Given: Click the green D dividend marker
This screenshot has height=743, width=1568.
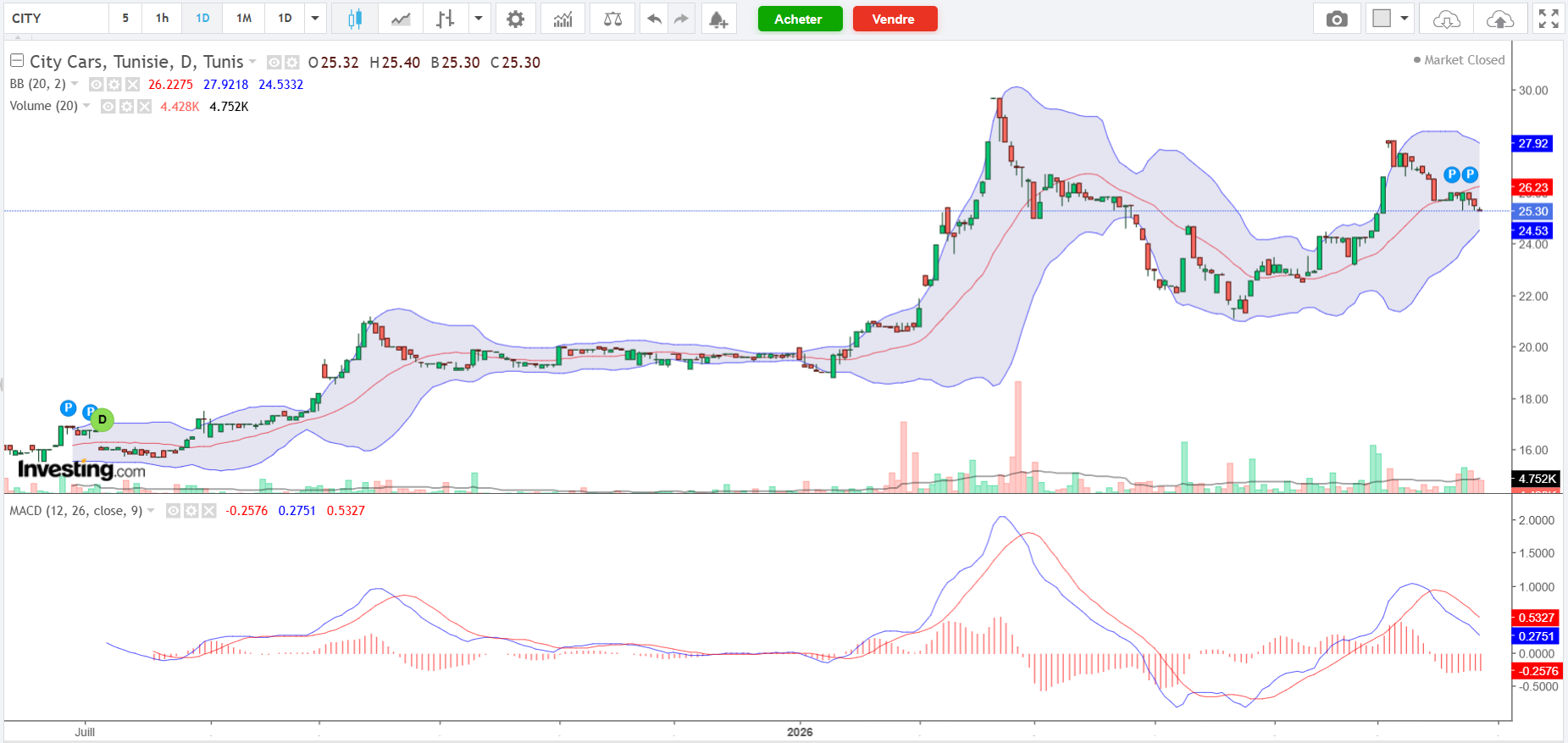Looking at the screenshot, I should [103, 419].
